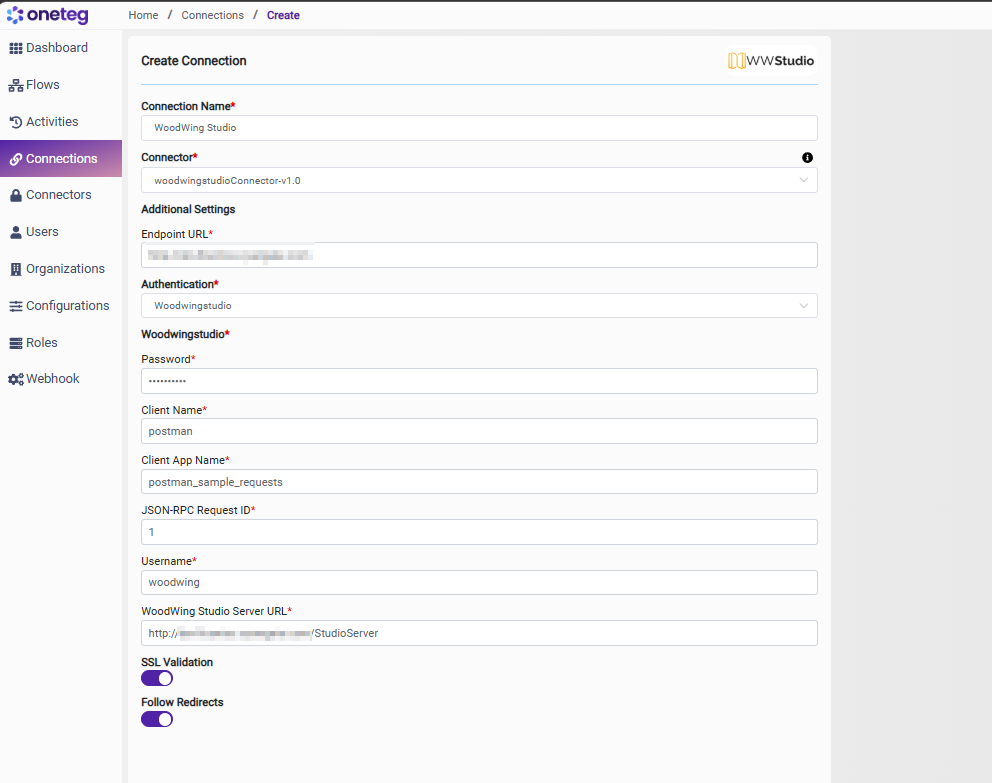Click the oneteg logo
This screenshot has height=783, width=992.
pyautogui.click(x=47, y=15)
